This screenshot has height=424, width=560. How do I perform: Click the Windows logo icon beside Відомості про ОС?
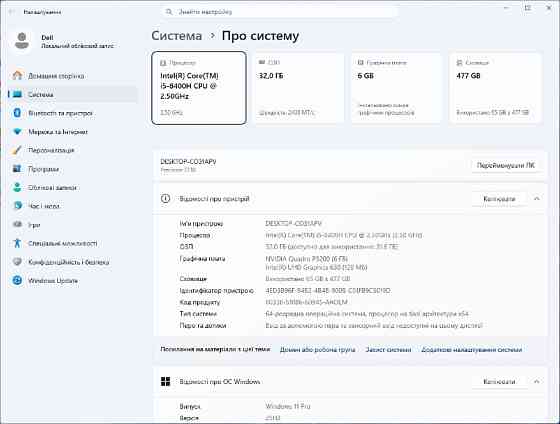coord(165,381)
